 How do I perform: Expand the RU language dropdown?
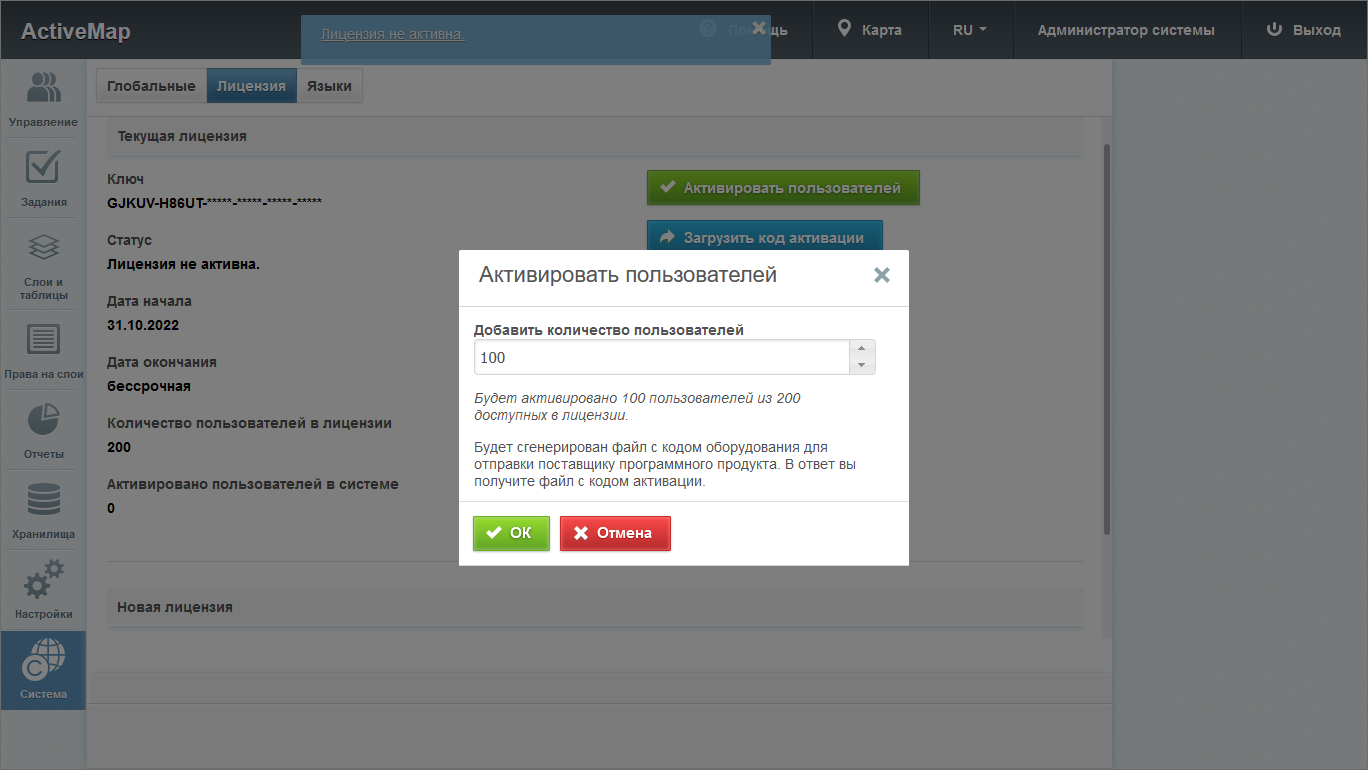click(x=969, y=30)
